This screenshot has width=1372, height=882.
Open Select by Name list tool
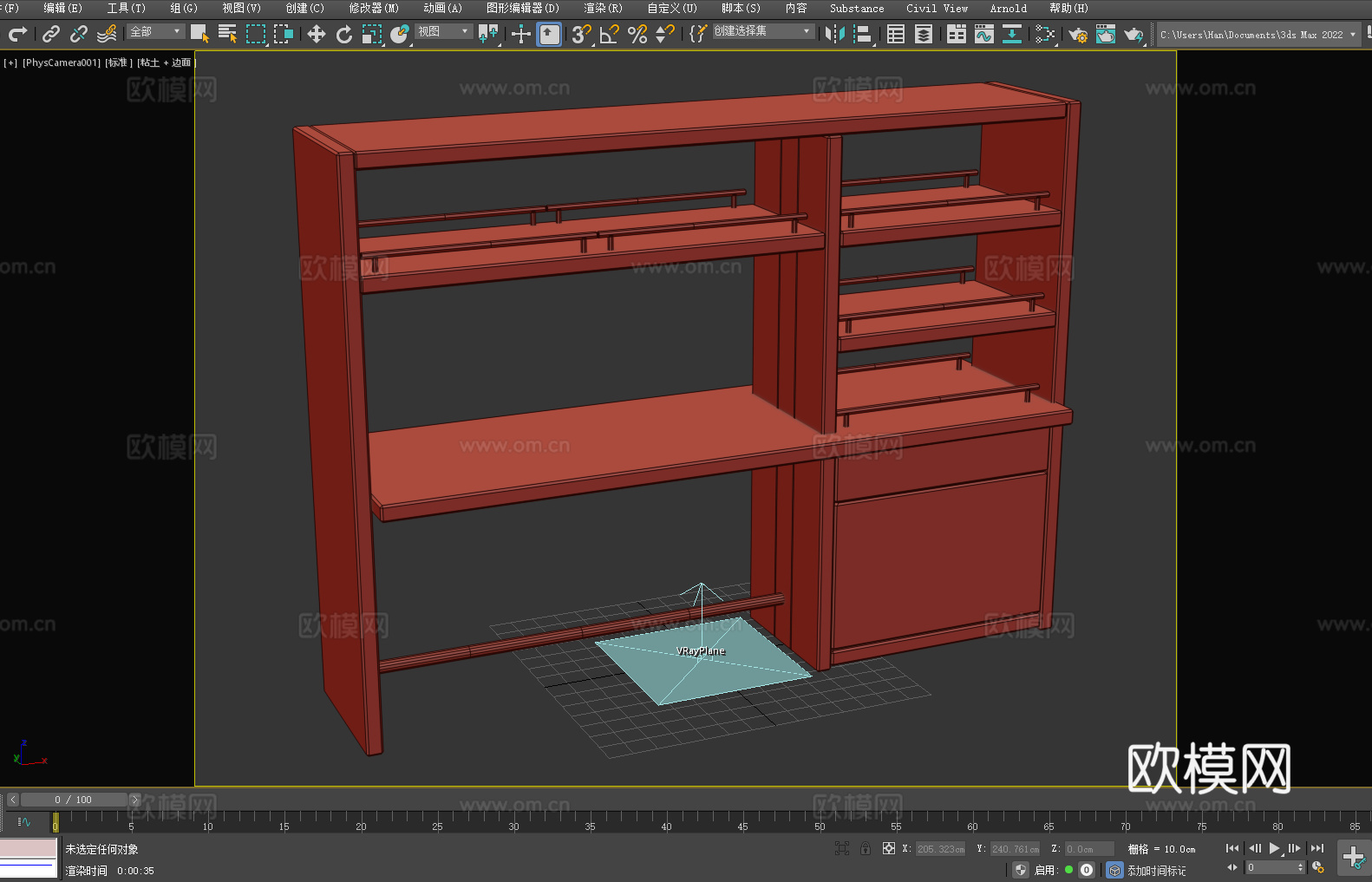tap(228, 34)
